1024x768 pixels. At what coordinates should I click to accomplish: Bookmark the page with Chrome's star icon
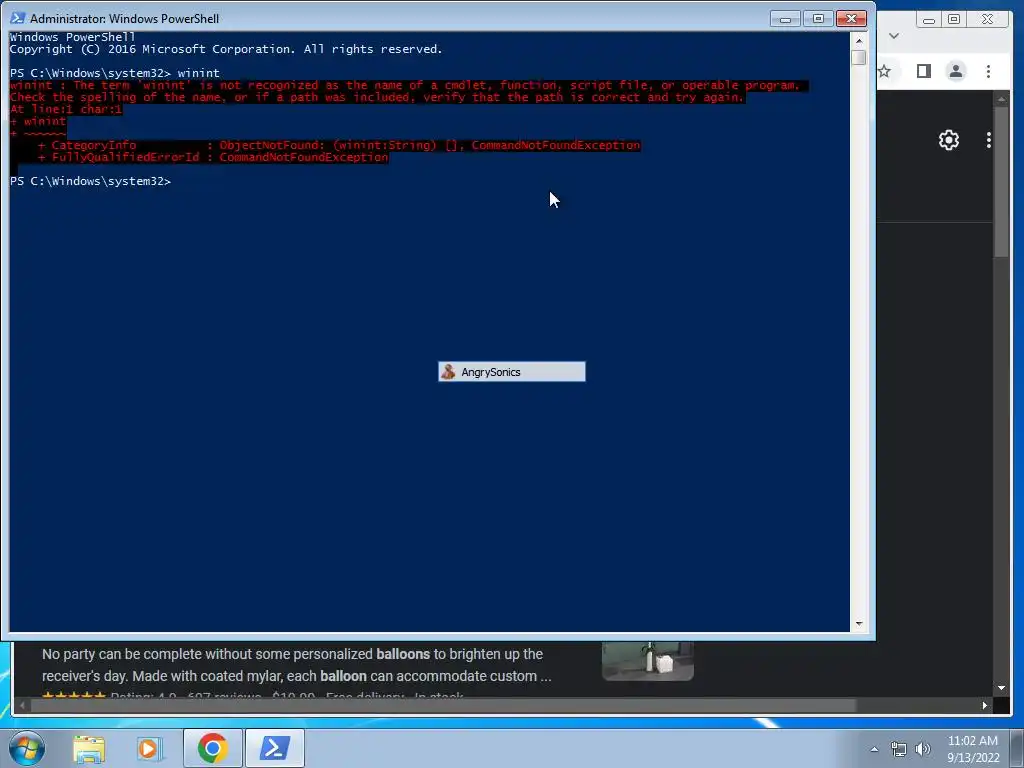coord(884,71)
